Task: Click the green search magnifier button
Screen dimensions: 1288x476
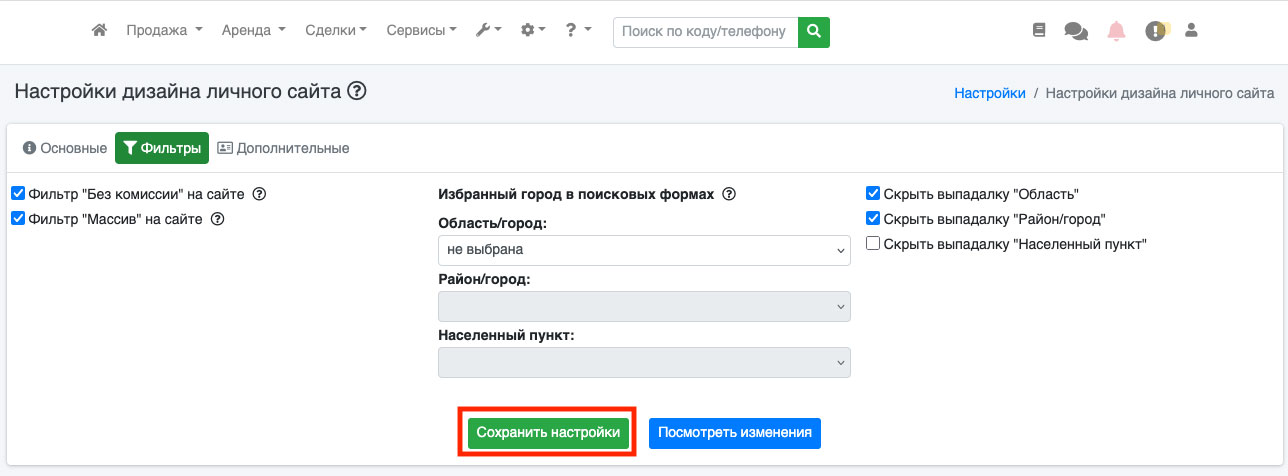Action: click(814, 32)
